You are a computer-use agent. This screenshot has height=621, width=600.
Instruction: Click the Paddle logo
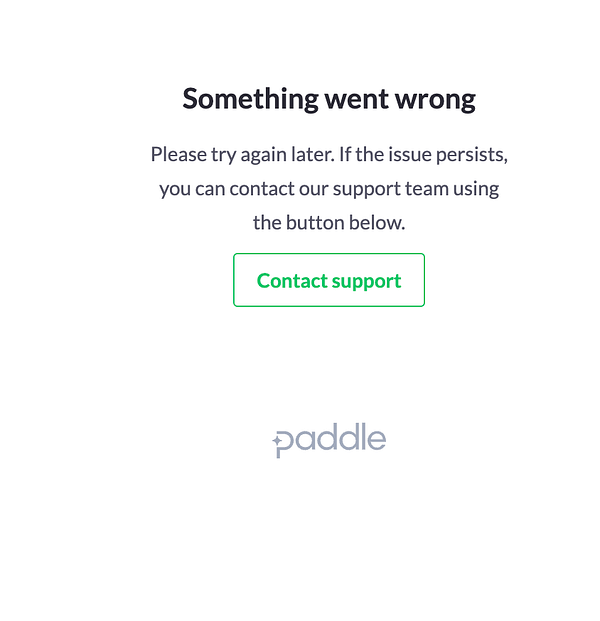point(329,439)
